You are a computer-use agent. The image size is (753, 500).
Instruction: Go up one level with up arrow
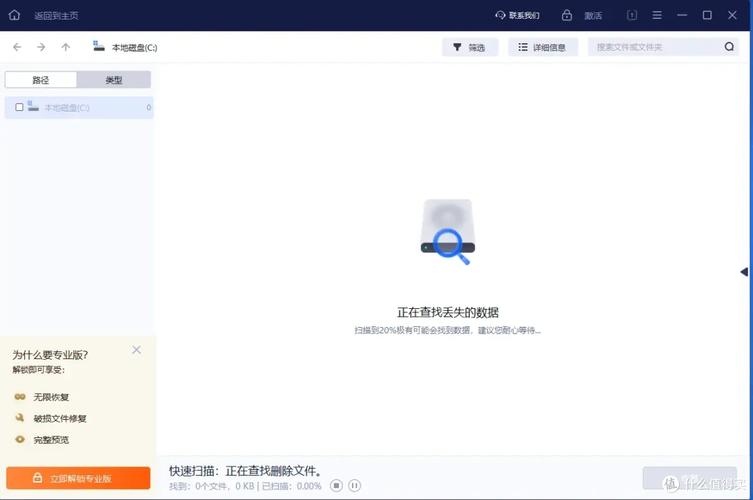66,47
